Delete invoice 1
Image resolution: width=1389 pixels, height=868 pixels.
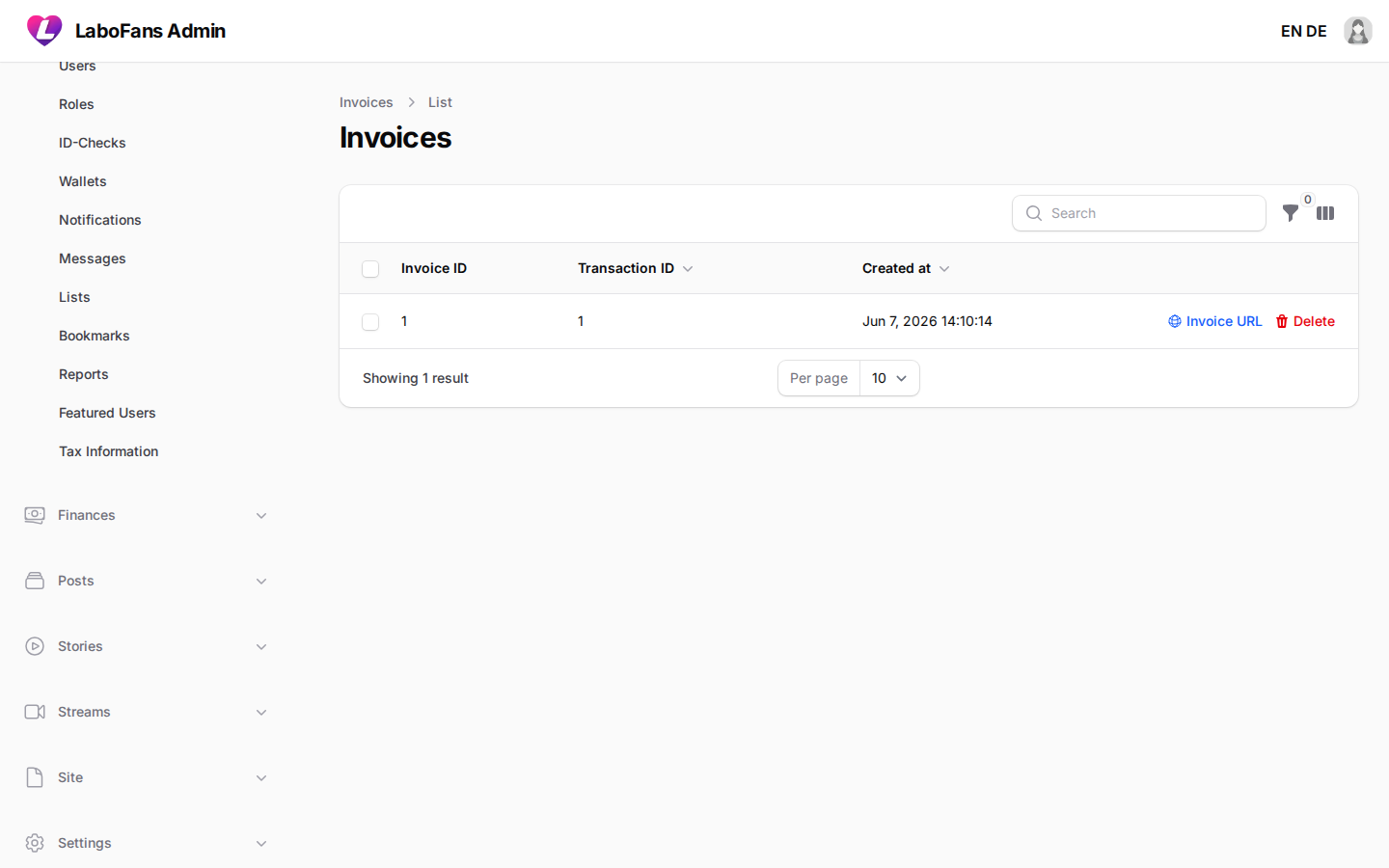(1305, 321)
